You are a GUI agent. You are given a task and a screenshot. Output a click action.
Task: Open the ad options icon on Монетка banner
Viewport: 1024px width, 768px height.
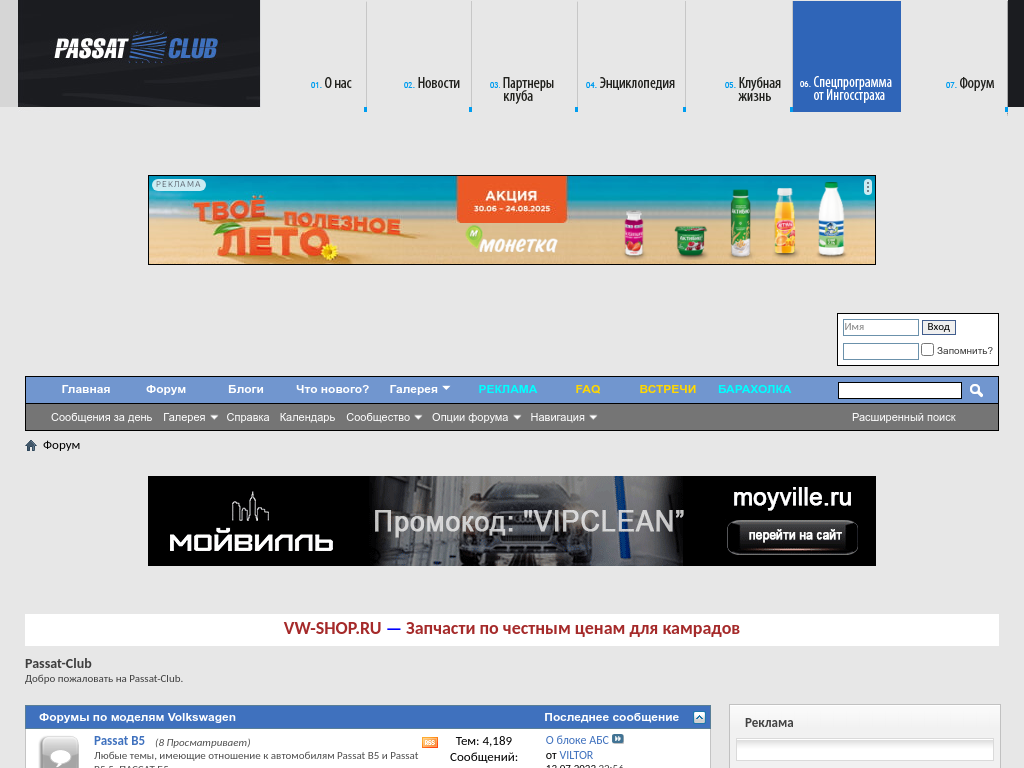868,186
